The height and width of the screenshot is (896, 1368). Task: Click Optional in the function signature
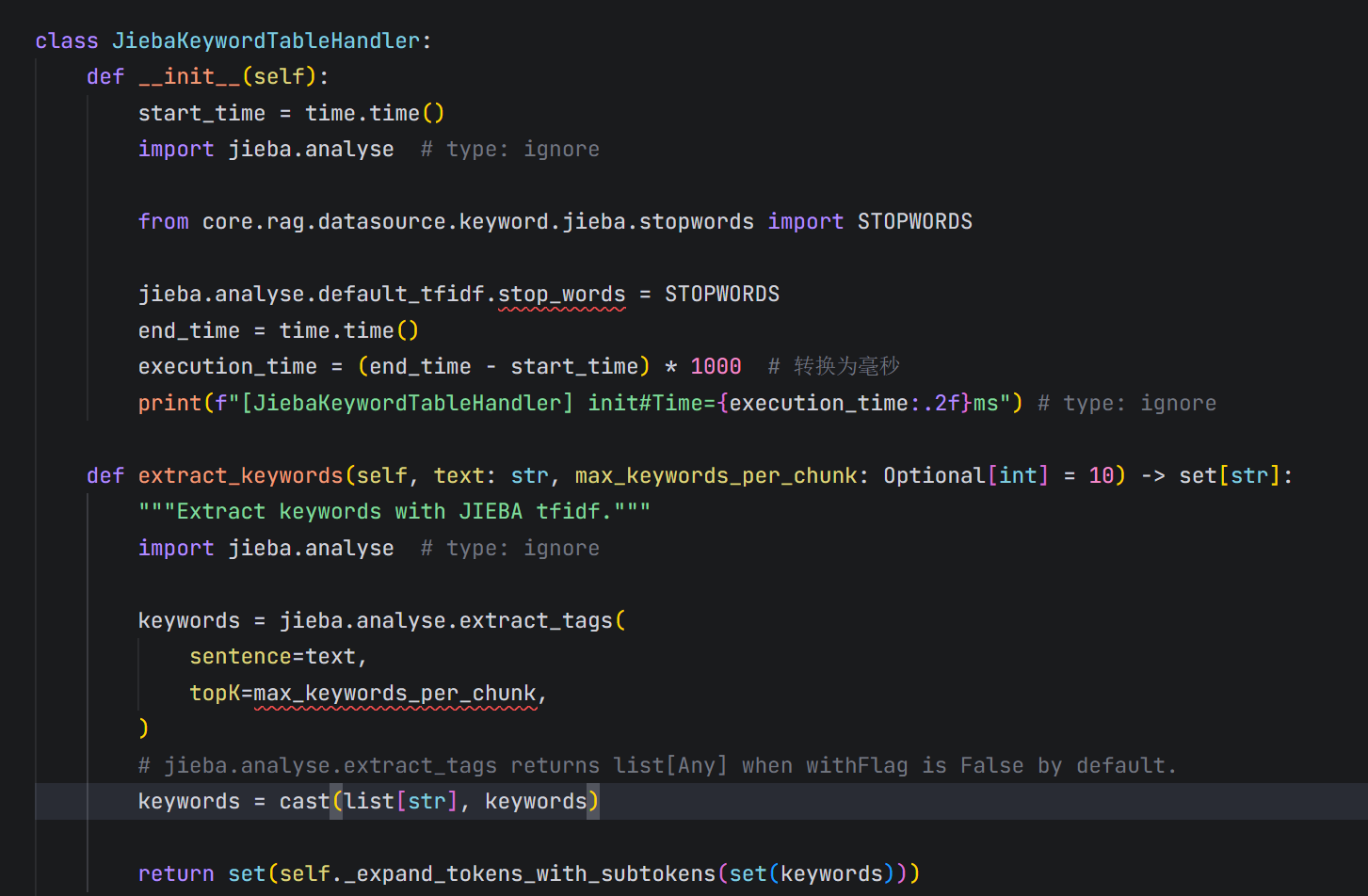tap(934, 475)
